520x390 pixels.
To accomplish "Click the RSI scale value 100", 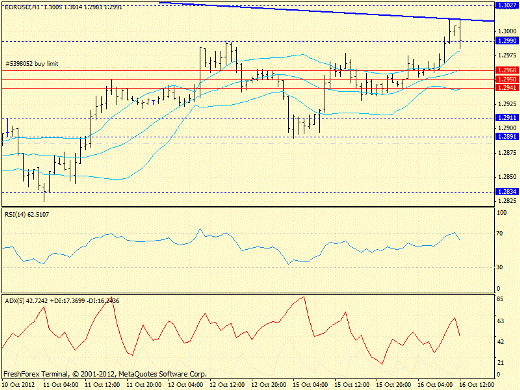I will 502,213.
